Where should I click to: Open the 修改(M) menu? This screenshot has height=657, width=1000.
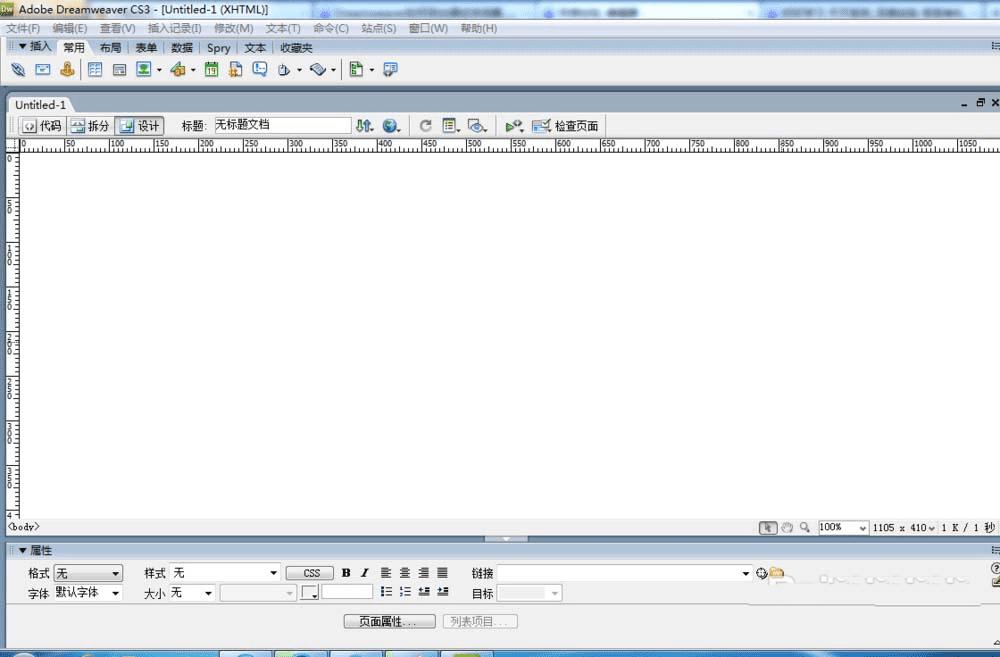click(x=233, y=28)
